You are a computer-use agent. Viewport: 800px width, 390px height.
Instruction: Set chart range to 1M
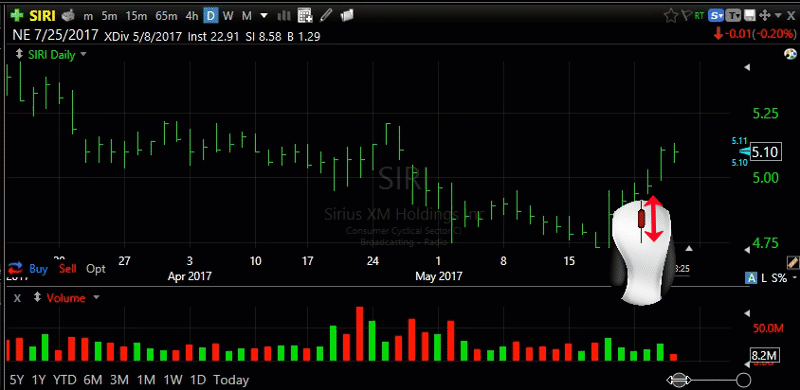[147, 380]
